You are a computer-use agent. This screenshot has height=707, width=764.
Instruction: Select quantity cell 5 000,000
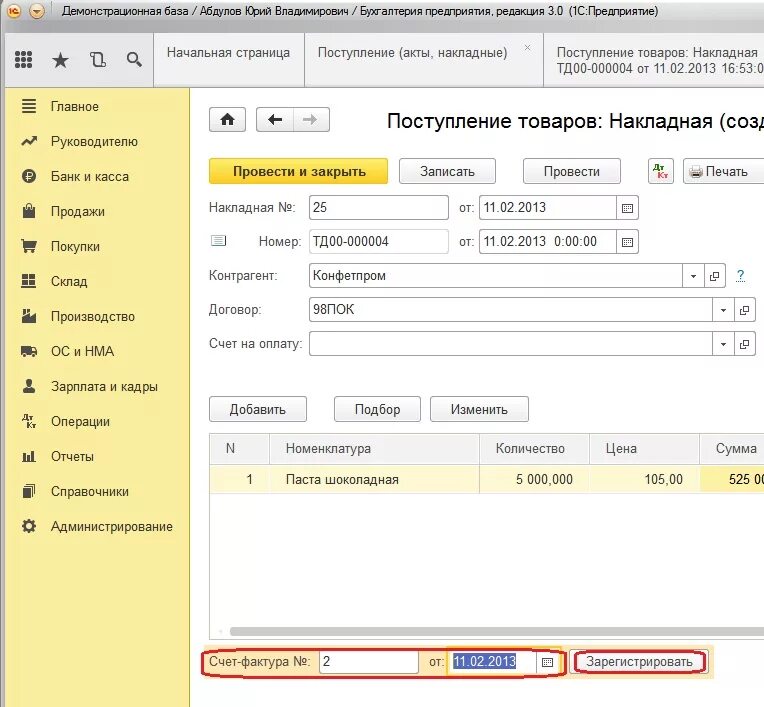coord(535,479)
